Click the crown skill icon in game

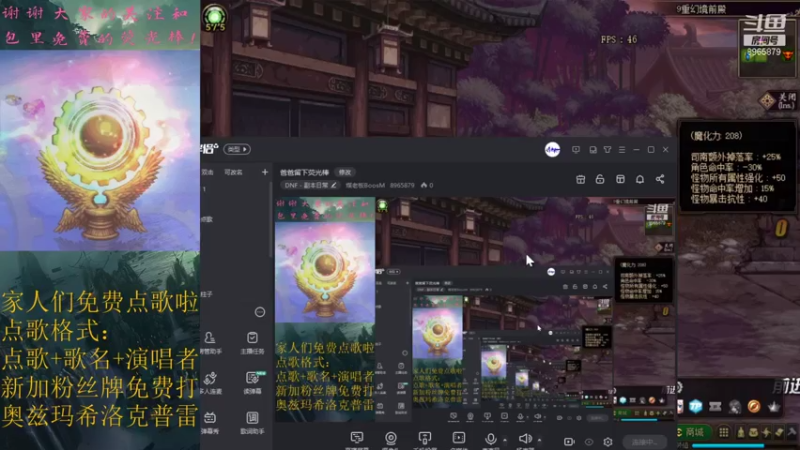click(x=774, y=406)
